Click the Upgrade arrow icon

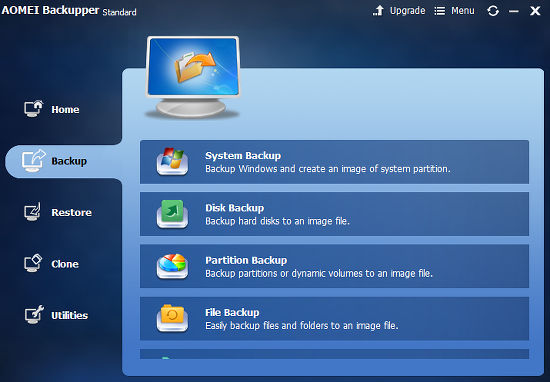point(378,11)
